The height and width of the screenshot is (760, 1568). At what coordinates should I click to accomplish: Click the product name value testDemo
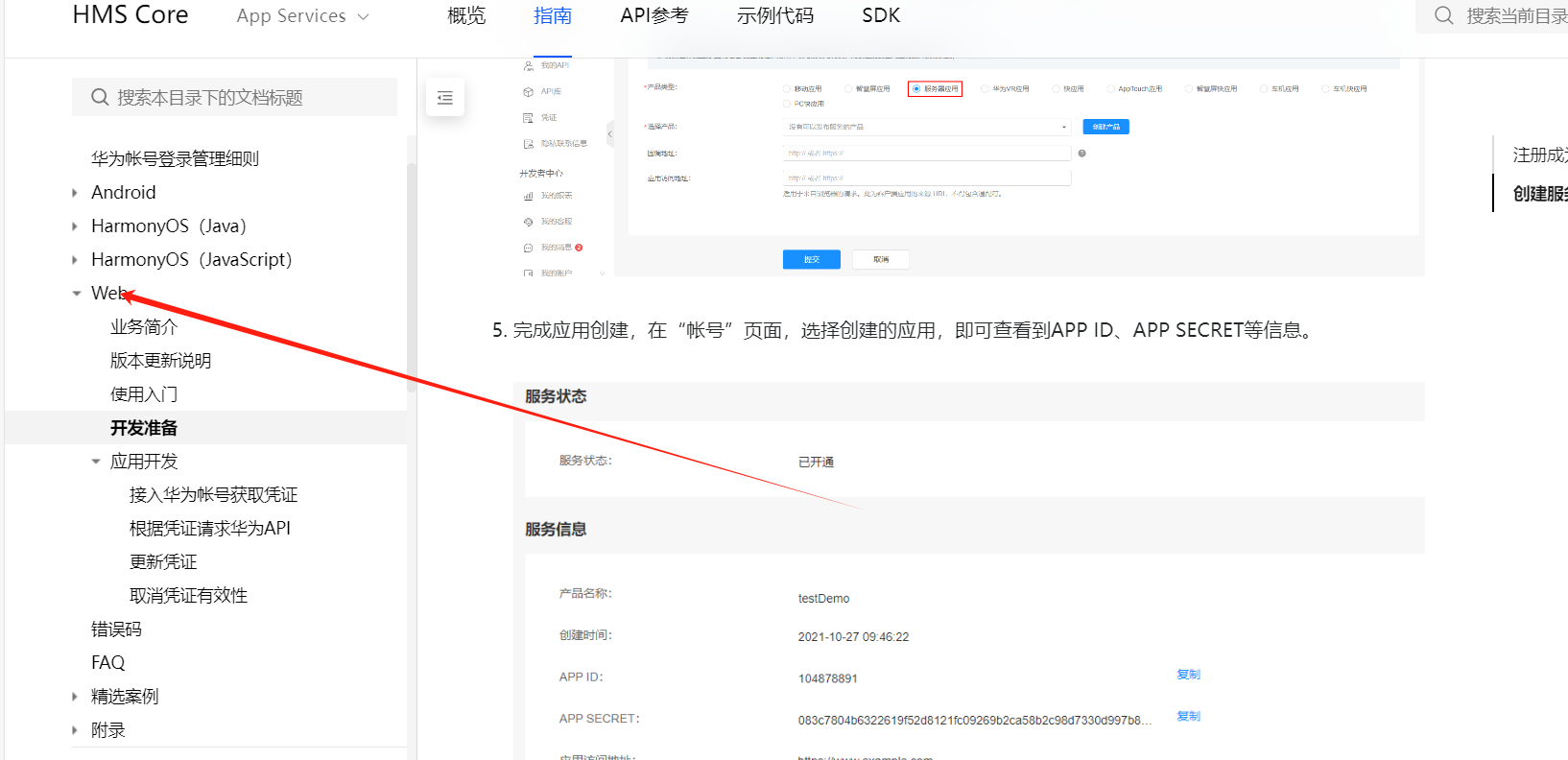823,599
